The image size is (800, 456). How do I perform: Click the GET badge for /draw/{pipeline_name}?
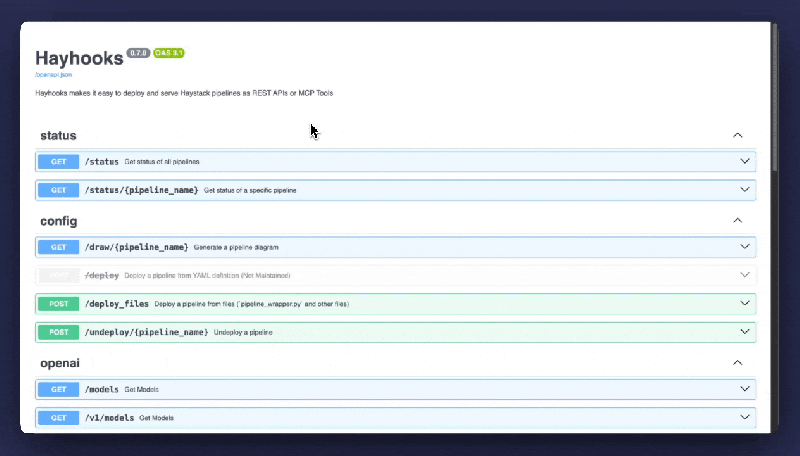[59, 247]
